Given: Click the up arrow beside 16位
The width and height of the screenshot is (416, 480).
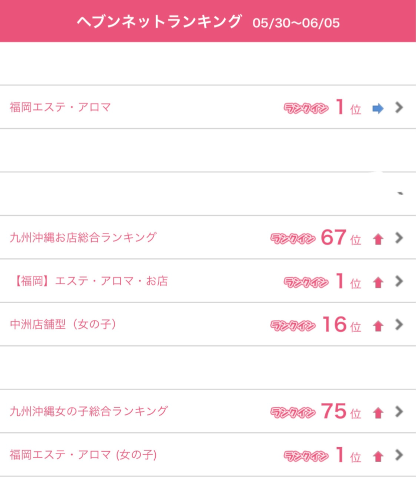Looking at the screenshot, I should click(x=378, y=326).
